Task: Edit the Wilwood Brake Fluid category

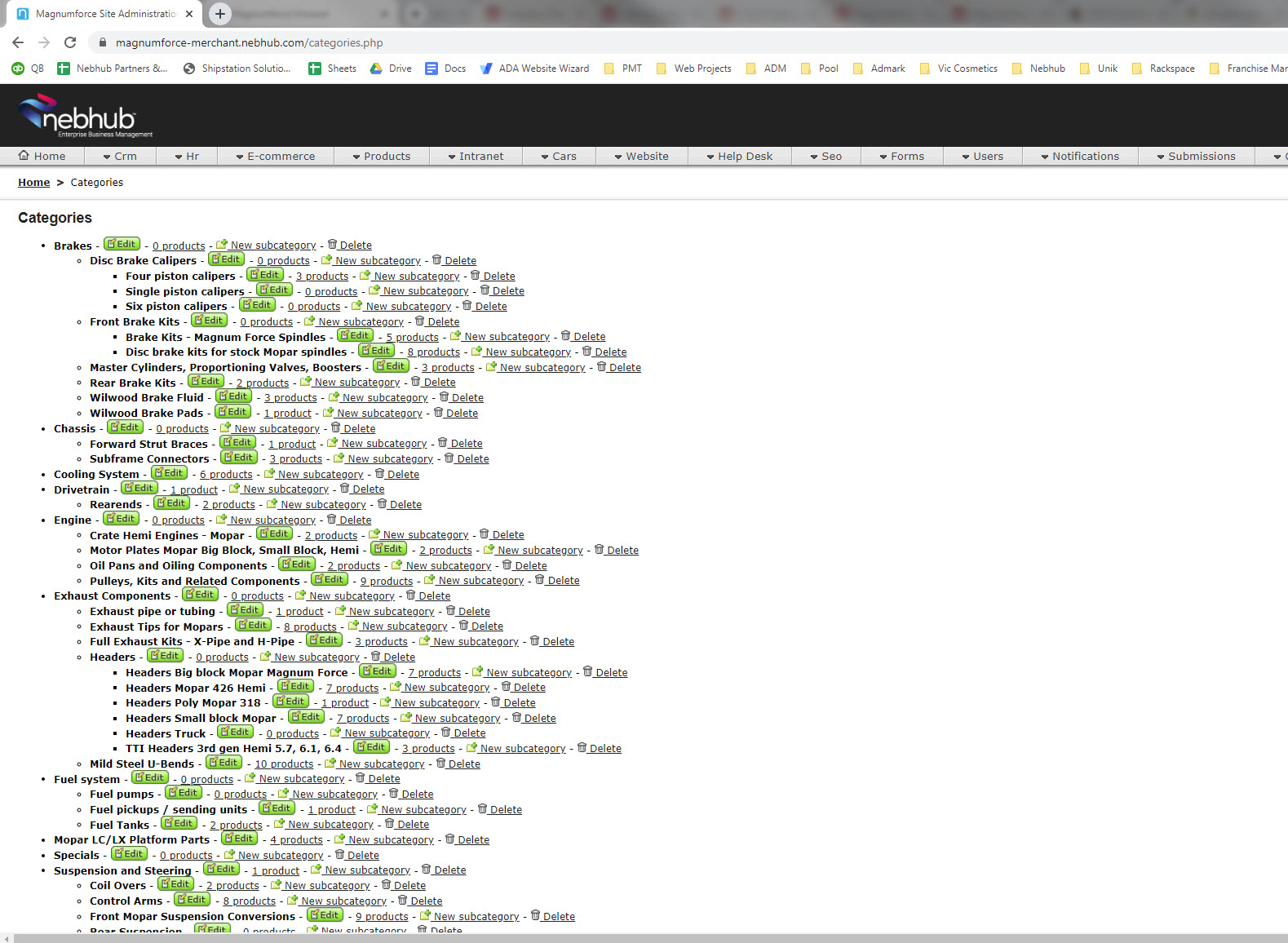Action: (x=233, y=396)
